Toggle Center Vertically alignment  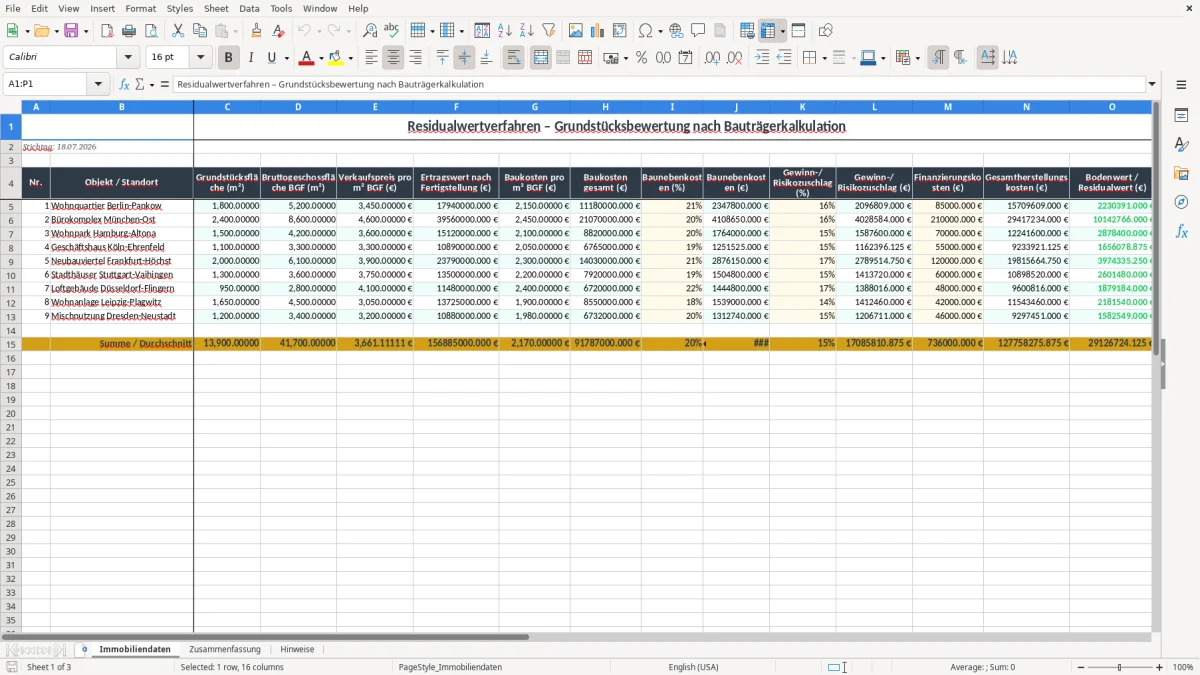tap(464, 58)
